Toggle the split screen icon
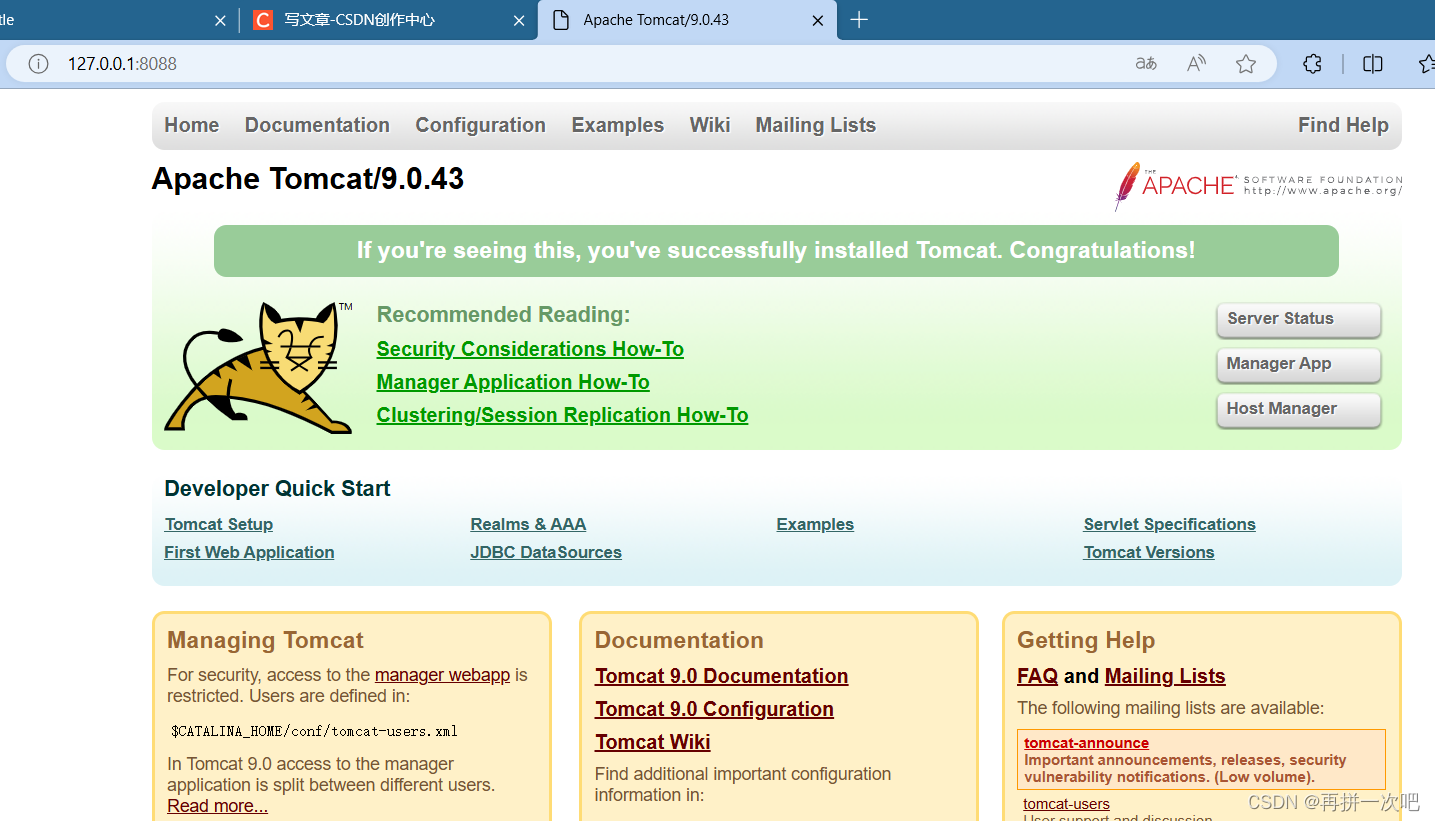Screen dimensions: 1435x821 [x=1373, y=64]
